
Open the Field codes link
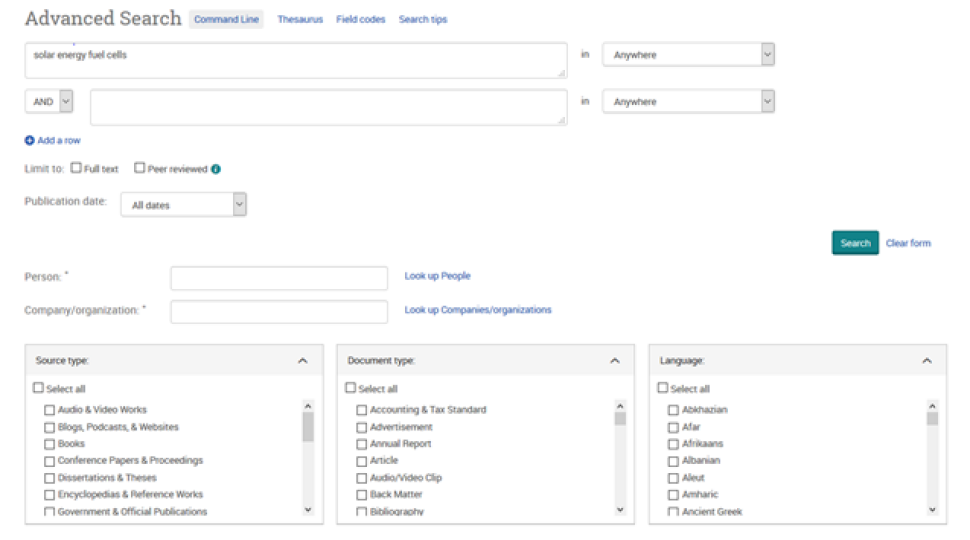coord(361,19)
